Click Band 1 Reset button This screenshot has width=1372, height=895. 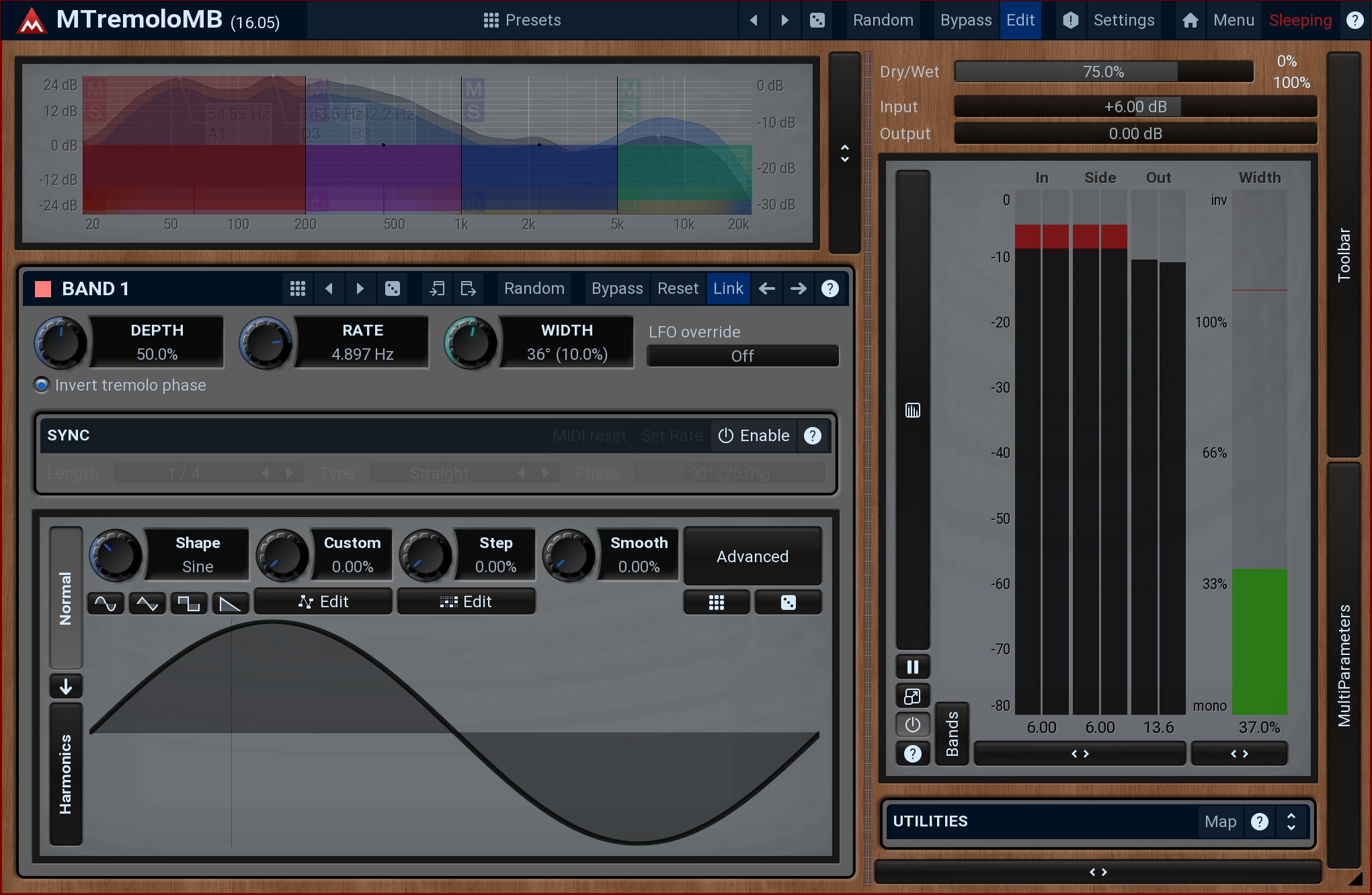[x=678, y=288]
